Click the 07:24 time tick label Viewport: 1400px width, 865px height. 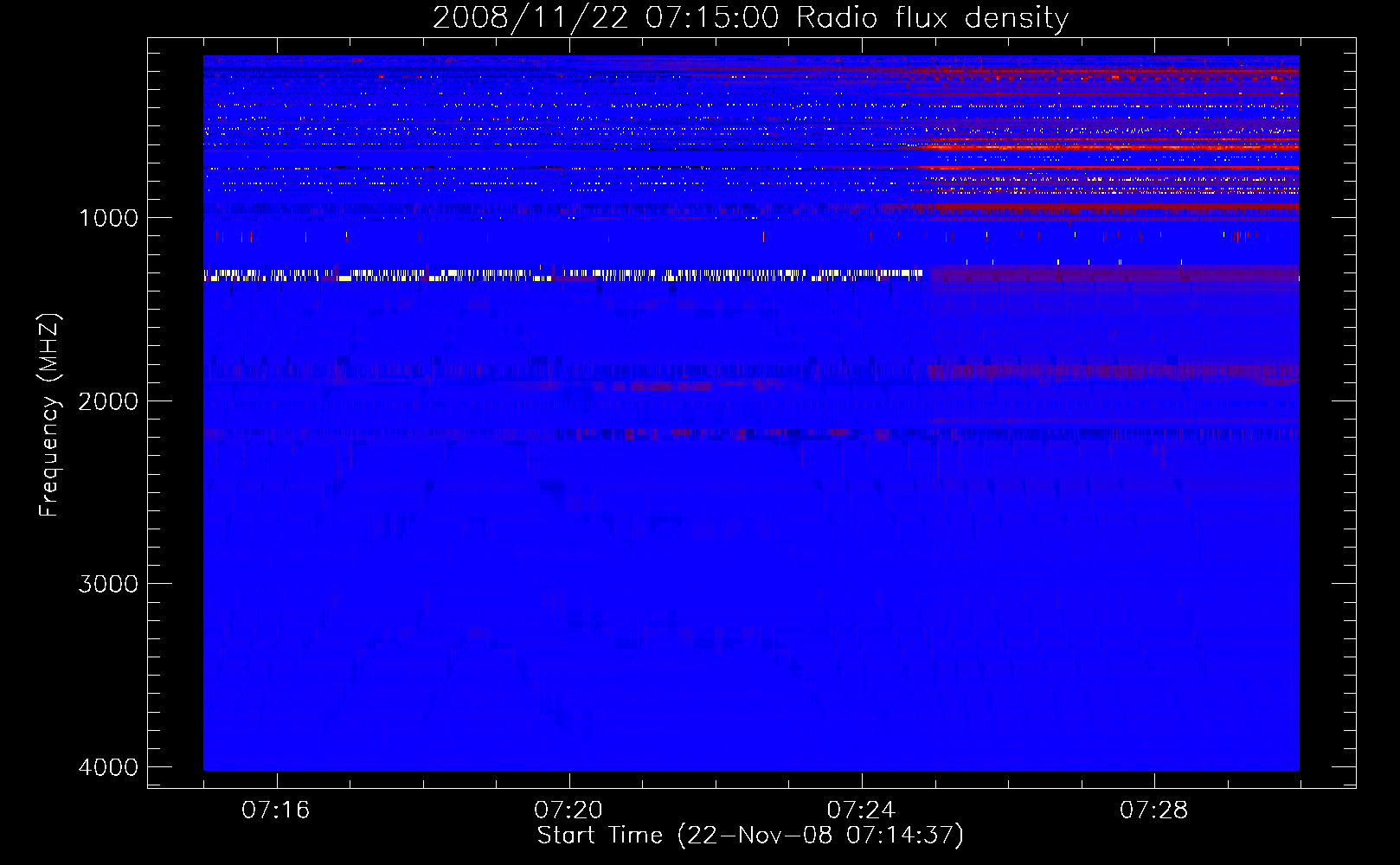[861, 810]
